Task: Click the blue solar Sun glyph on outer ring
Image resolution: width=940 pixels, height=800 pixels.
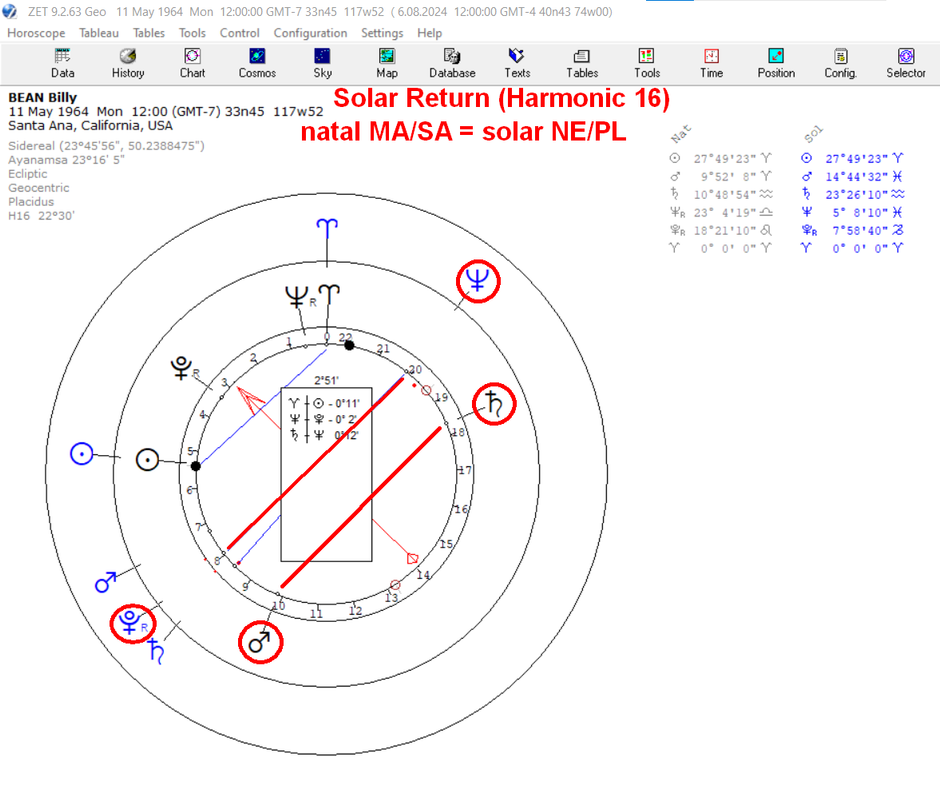Action: click(x=82, y=453)
